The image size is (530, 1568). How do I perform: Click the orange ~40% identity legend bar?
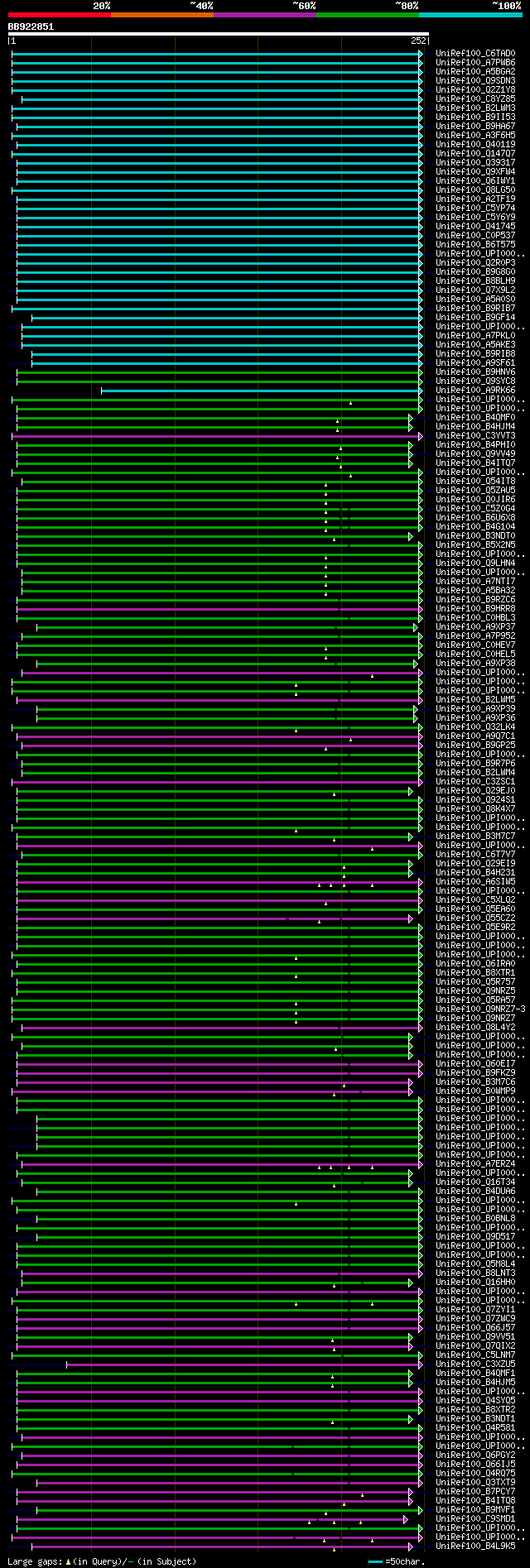[x=161, y=15]
